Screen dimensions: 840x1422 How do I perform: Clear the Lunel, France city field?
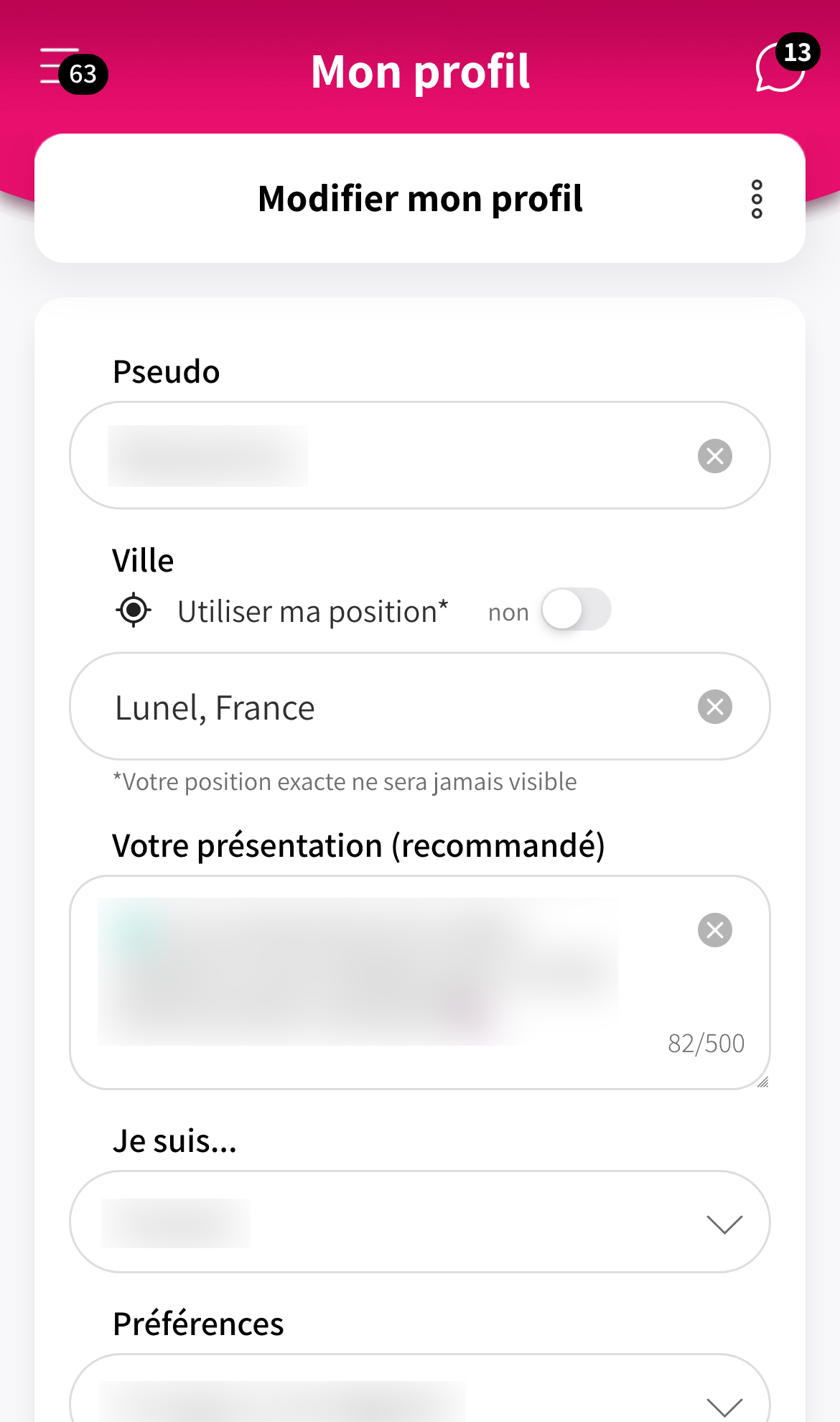(x=714, y=707)
